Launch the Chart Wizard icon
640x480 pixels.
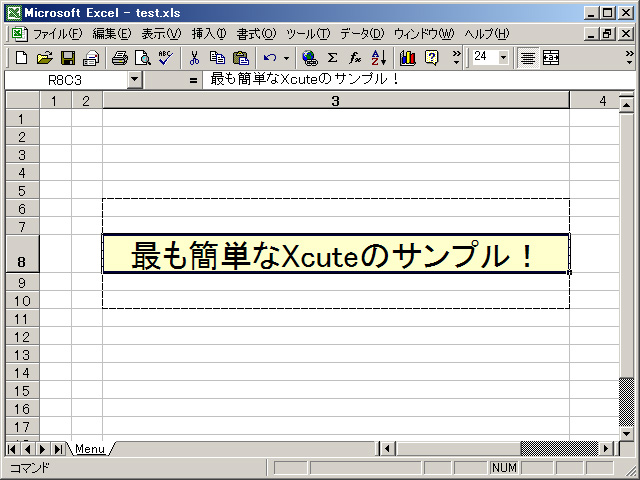pos(407,58)
